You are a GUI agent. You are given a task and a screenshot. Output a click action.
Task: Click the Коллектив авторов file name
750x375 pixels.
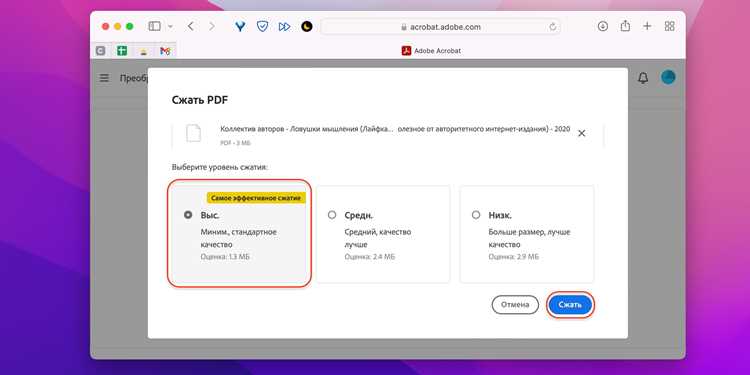click(395, 129)
